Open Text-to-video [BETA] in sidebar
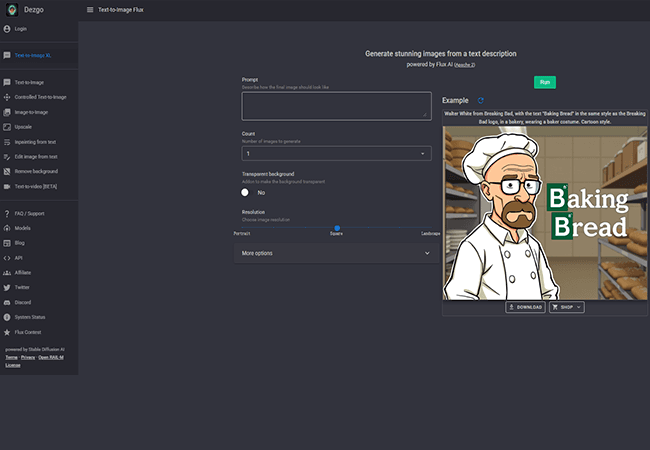 tap(35, 187)
